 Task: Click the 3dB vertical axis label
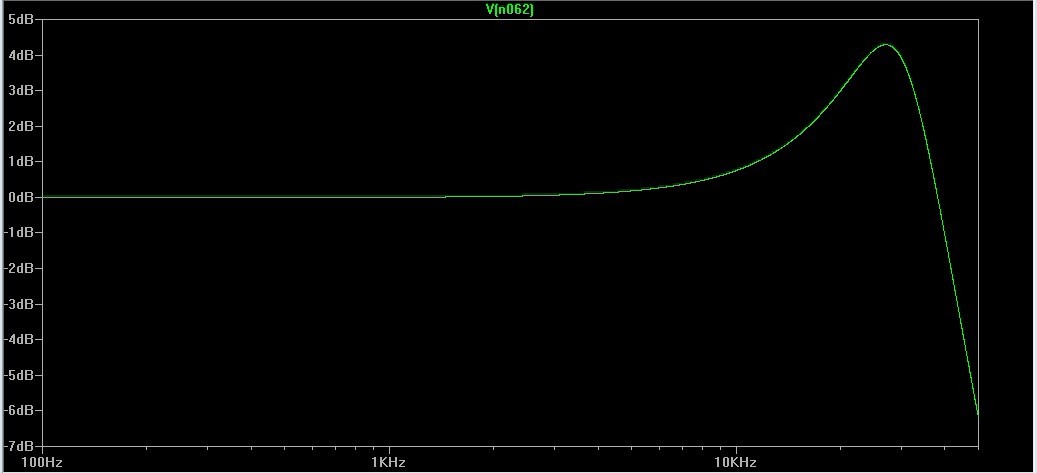[x=20, y=91]
